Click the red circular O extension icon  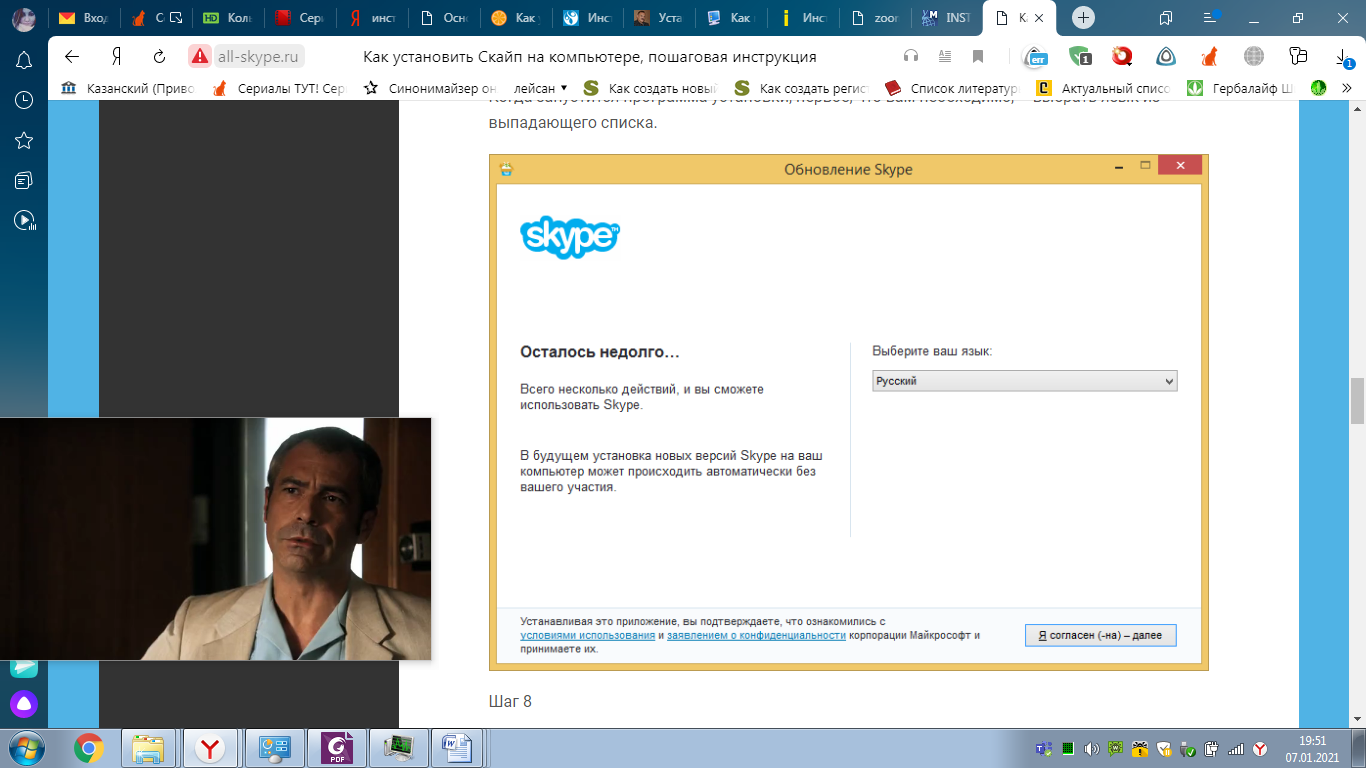coord(1123,56)
